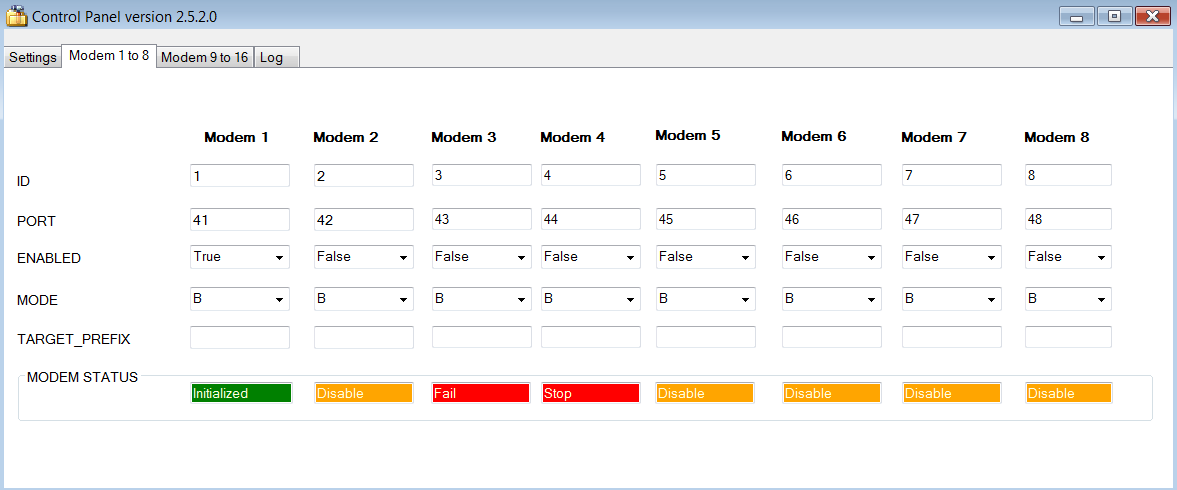Screen dimensions: 1177x490
Task: Minimize the Control Panel window
Action: [x=1078, y=17]
